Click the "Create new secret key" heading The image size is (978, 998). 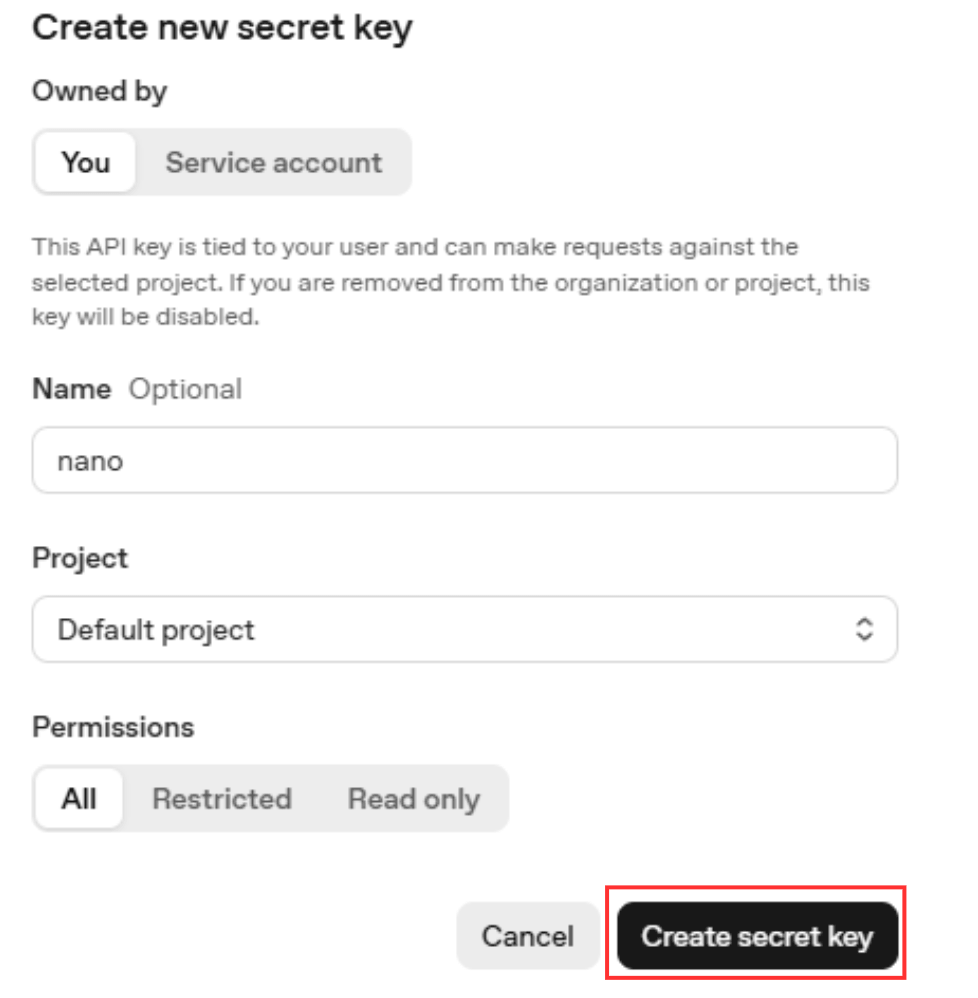click(222, 28)
